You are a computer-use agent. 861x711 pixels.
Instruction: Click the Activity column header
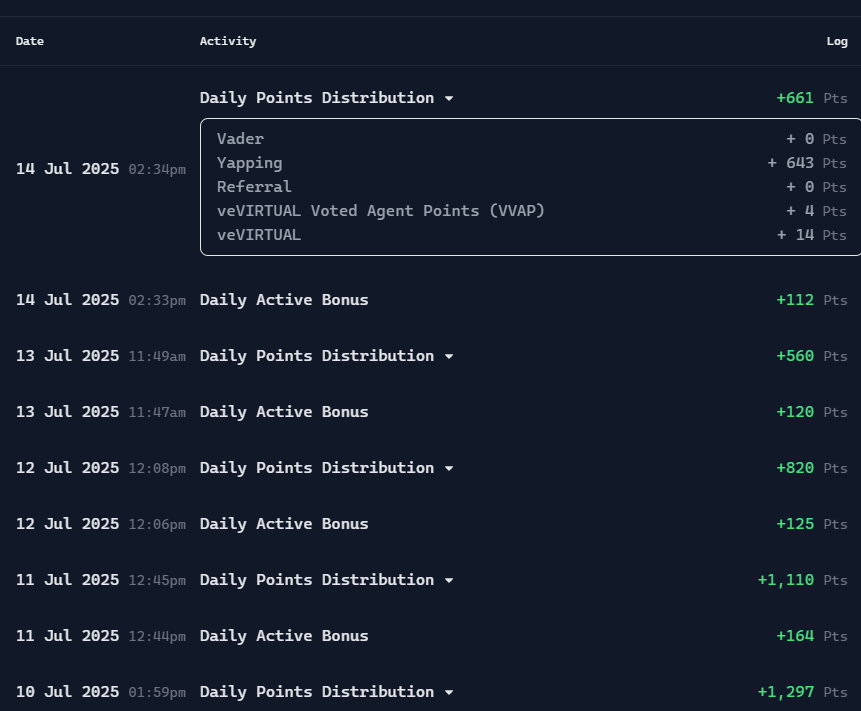pos(228,41)
